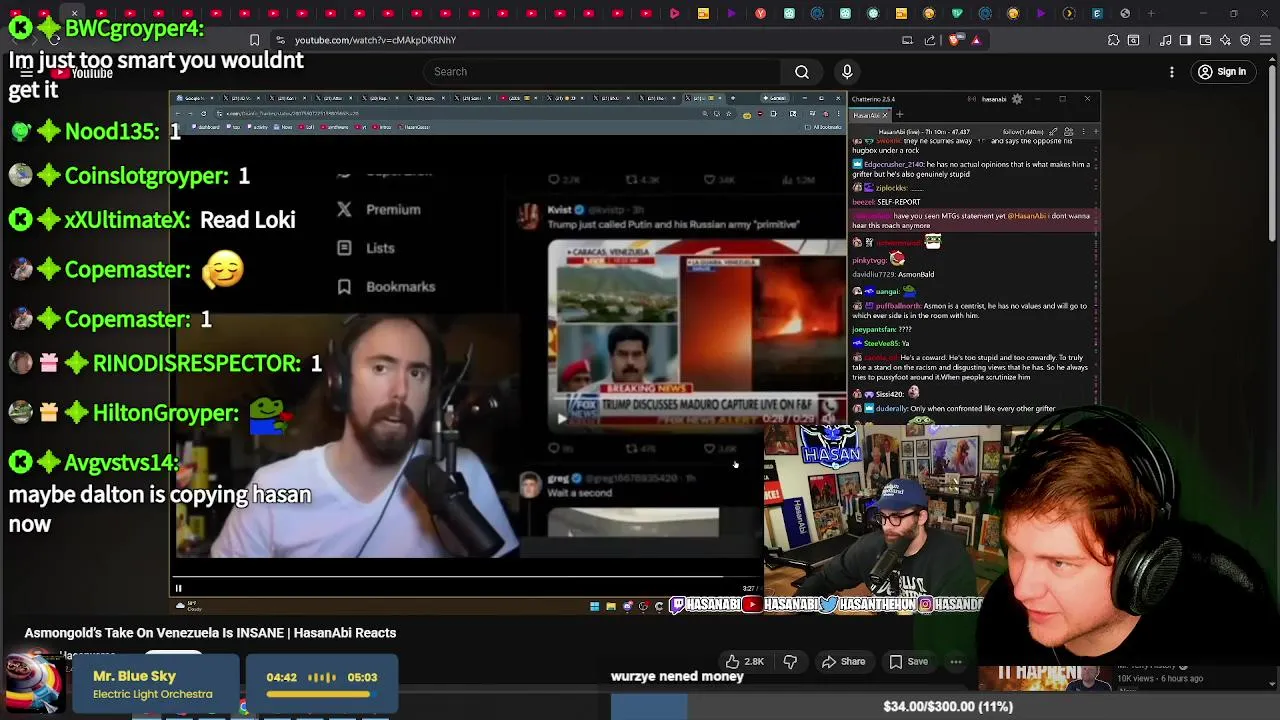Open Brave Shields lion icon
Viewport: 1280px width, 720px height.
[x=954, y=40]
